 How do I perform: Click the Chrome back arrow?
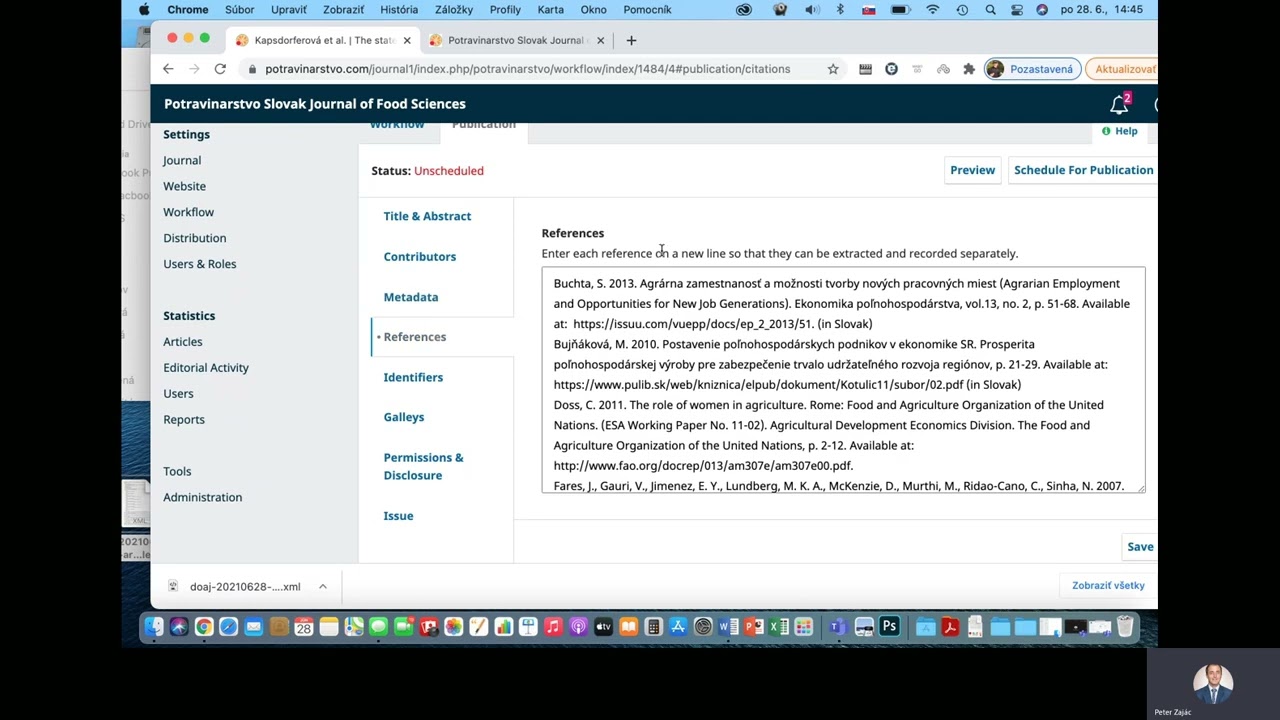[168, 69]
